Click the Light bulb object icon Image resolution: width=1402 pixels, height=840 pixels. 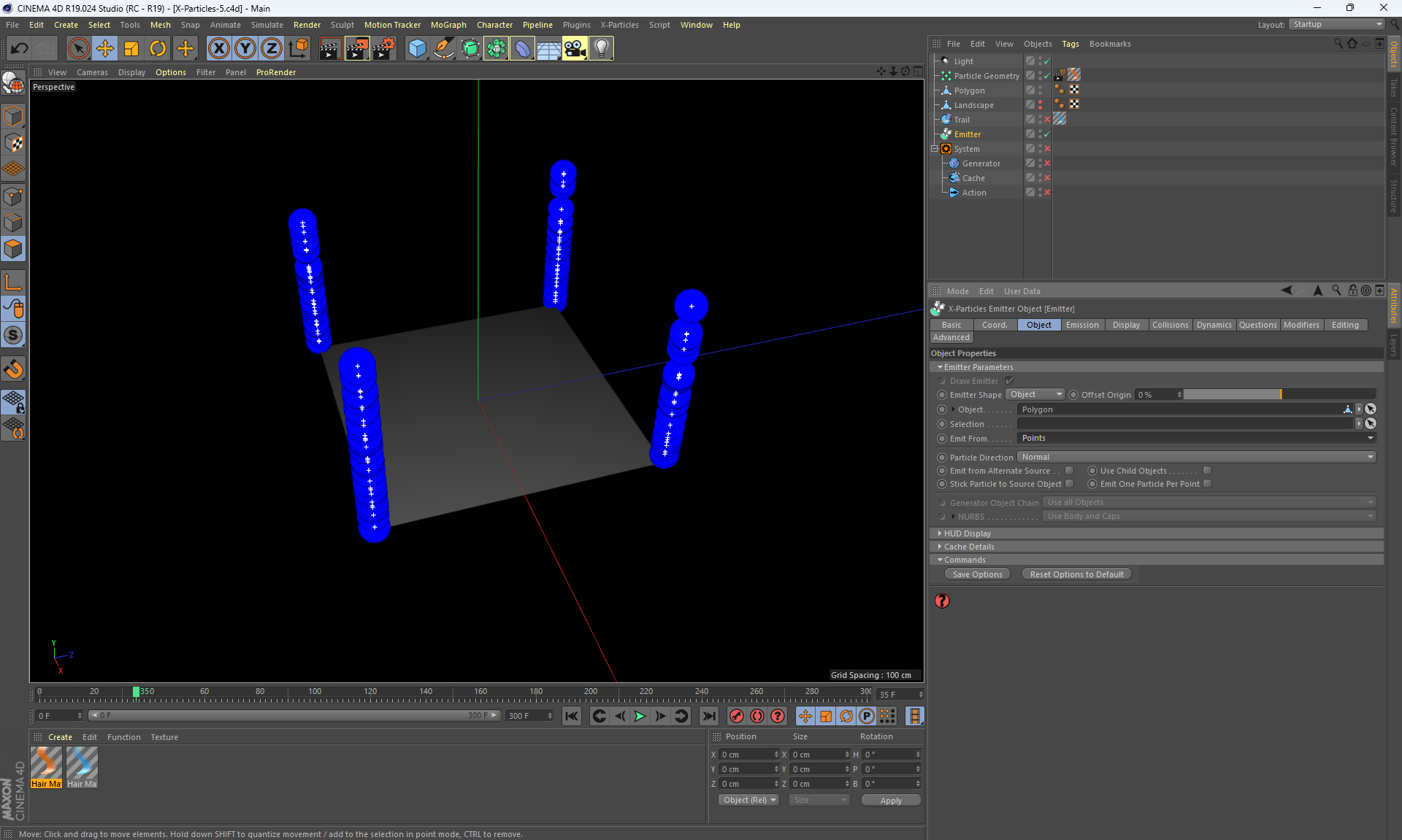point(601,49)
